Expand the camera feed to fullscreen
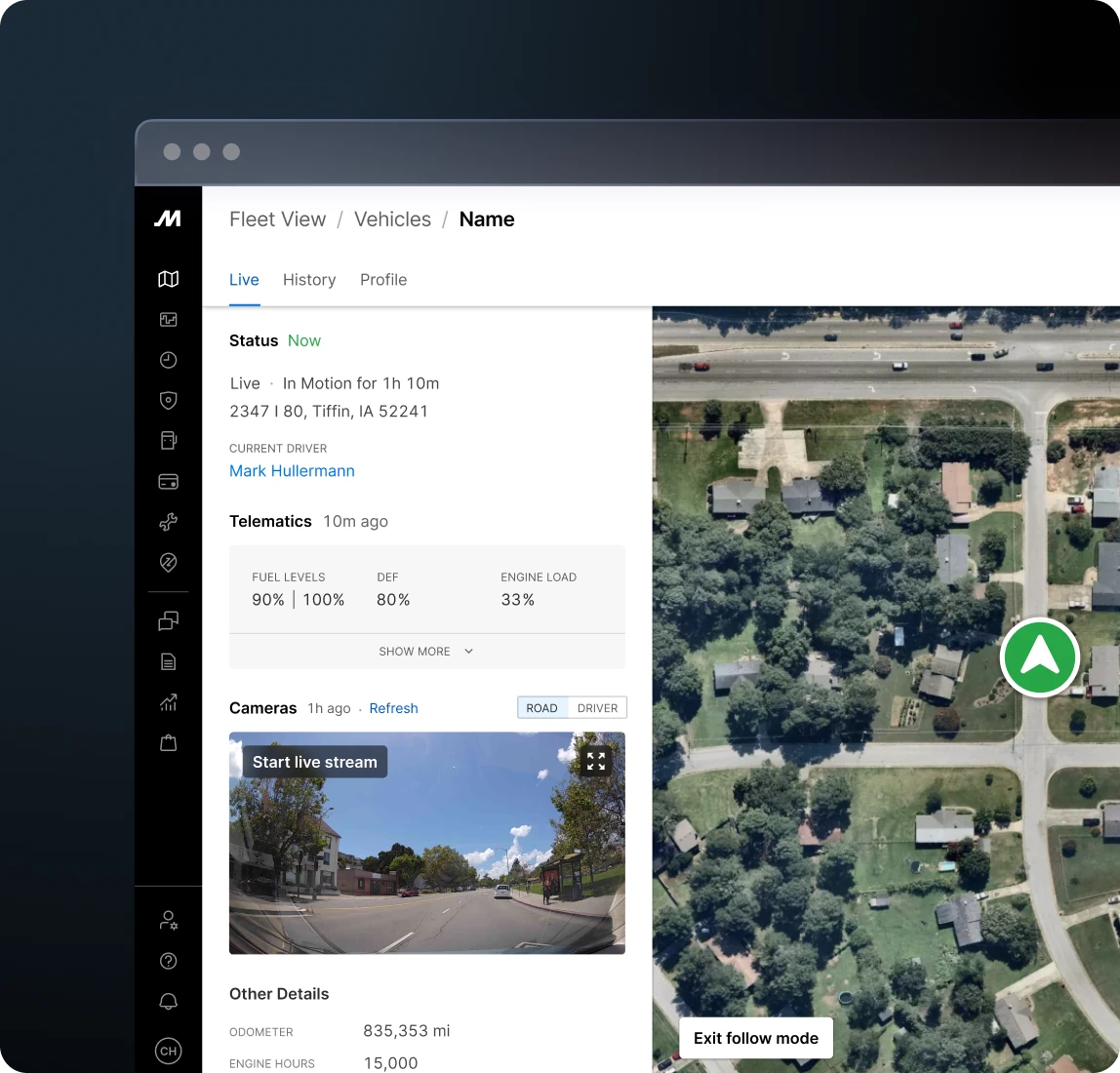Image resolution: width=1120 pixels, height=1073 pixels. 596,762
